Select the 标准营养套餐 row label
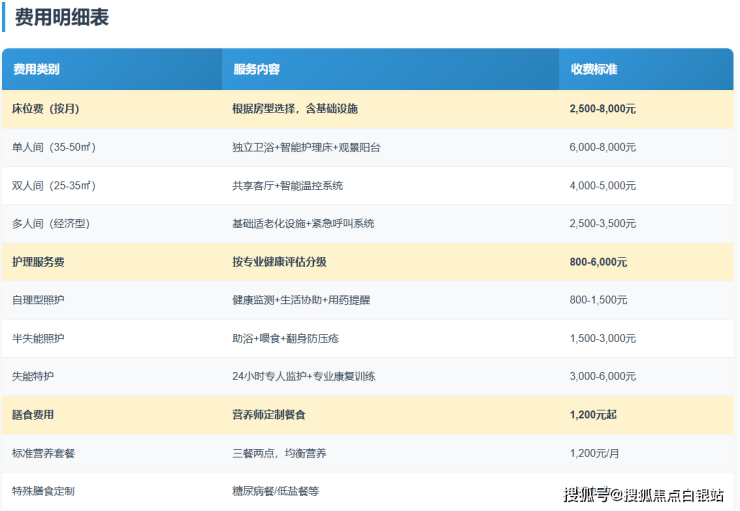 pos(43,453)
